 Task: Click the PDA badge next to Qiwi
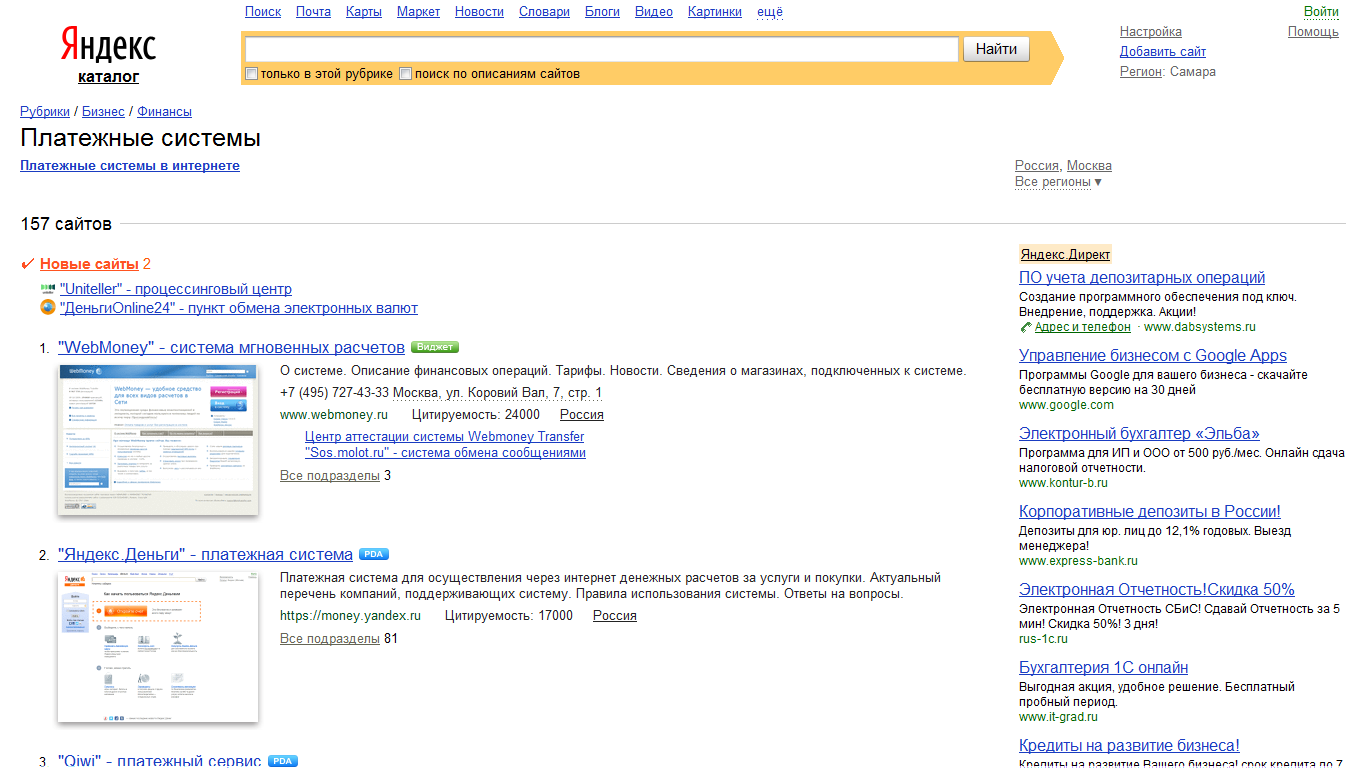pos(283,761)
